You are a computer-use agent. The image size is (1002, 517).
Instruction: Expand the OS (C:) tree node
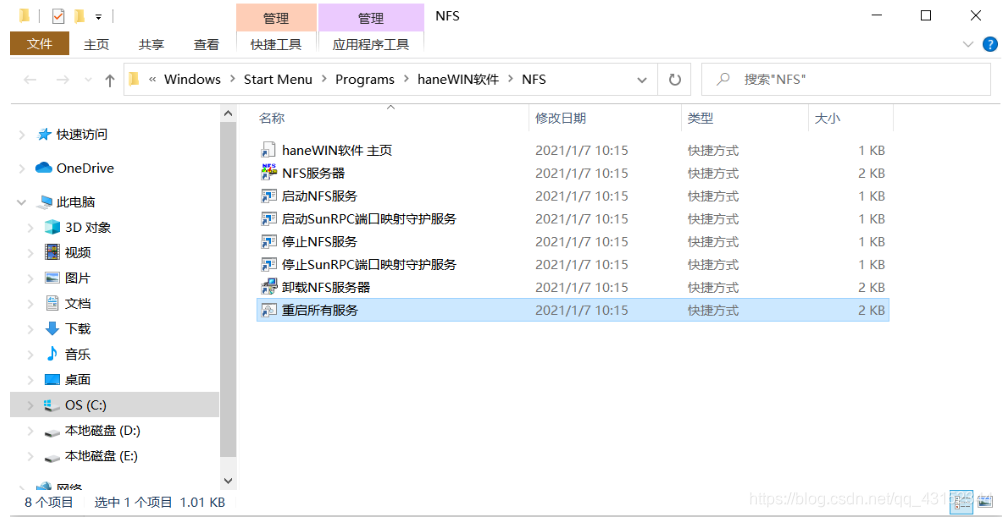tap(30, 405)
